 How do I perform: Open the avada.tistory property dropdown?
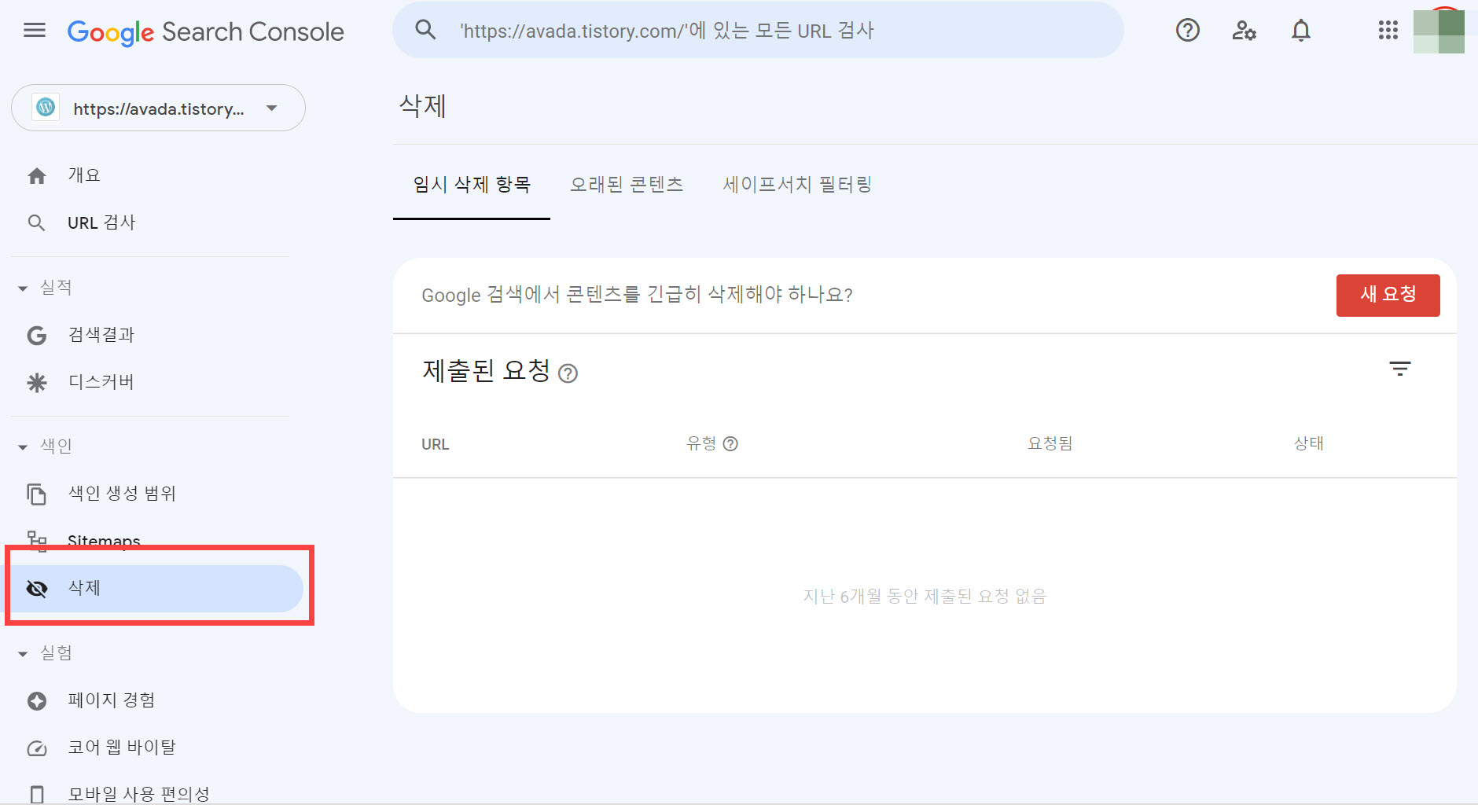tap(271, 108)
